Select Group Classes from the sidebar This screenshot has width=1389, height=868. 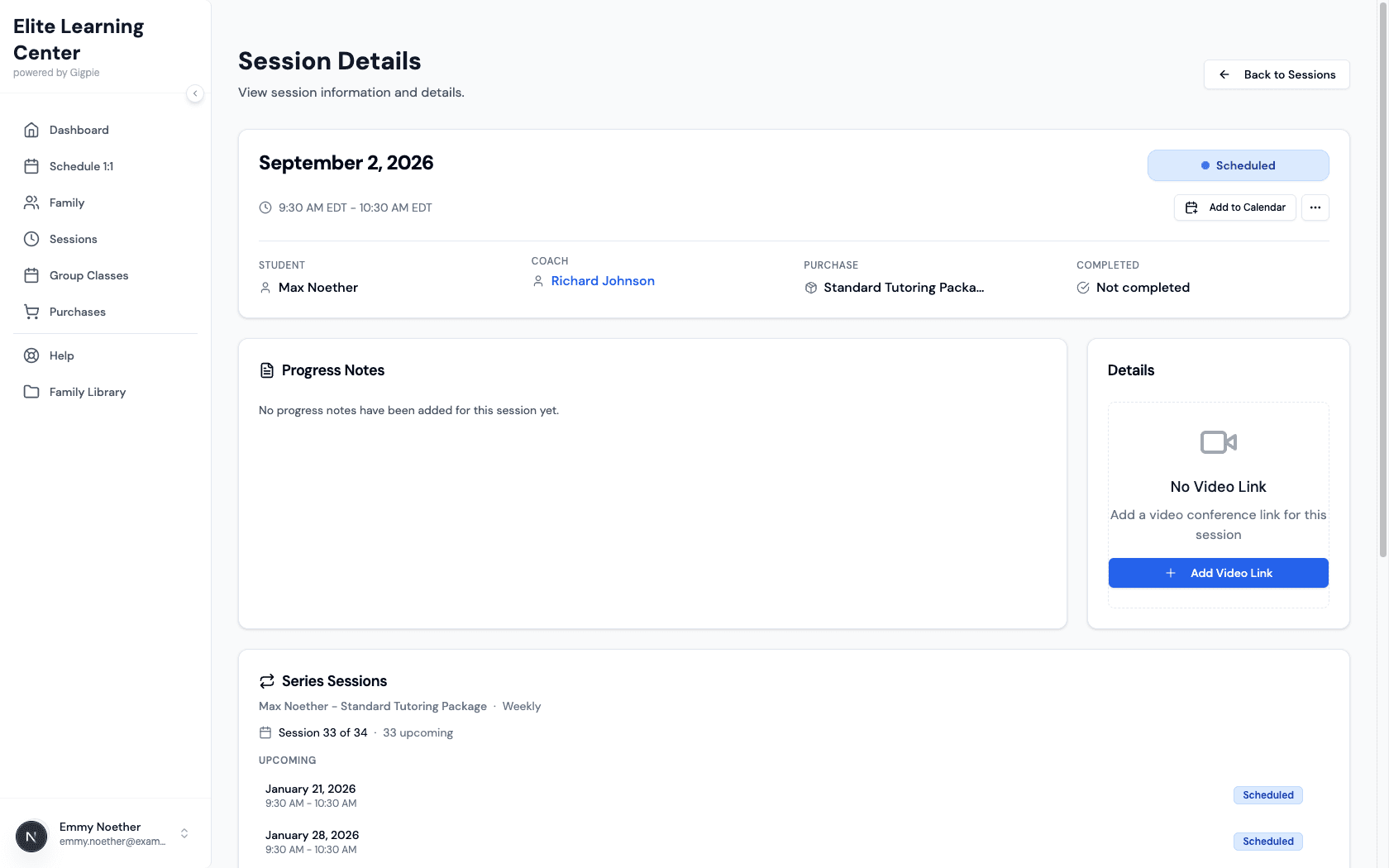(31, 275)
